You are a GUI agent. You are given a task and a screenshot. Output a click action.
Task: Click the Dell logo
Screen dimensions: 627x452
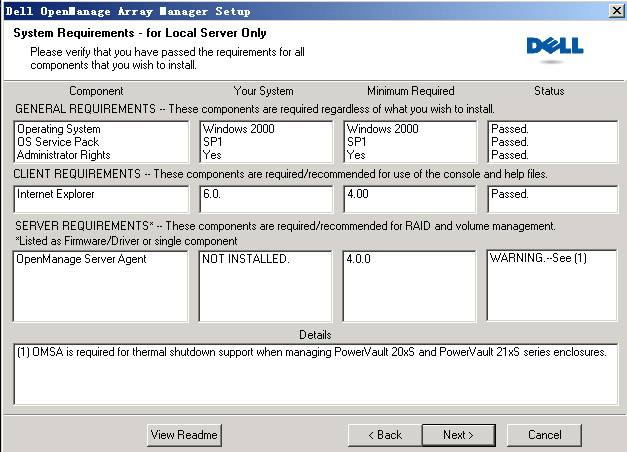click(555, 48)
